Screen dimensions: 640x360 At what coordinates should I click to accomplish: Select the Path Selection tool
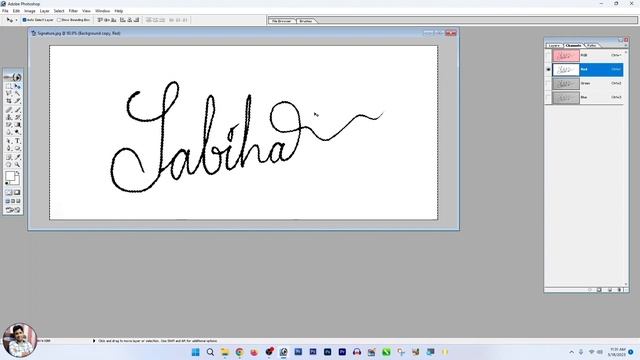point(9,141)
